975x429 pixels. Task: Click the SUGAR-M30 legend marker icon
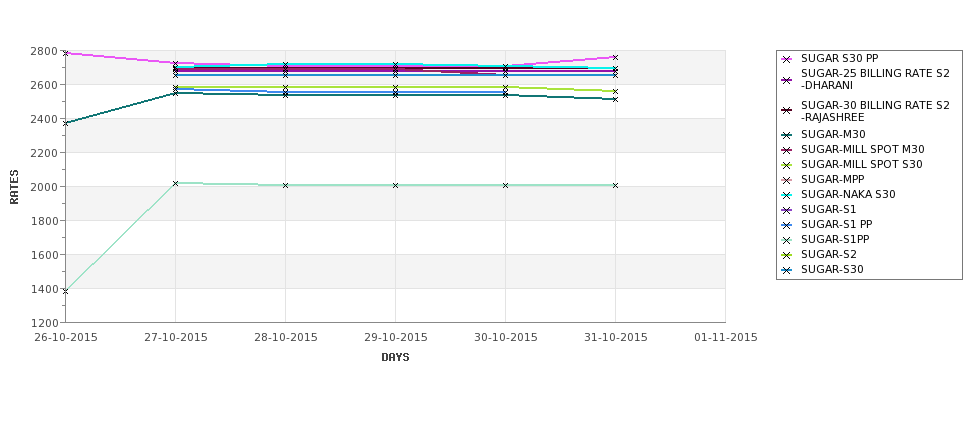[x=786, y=135]
